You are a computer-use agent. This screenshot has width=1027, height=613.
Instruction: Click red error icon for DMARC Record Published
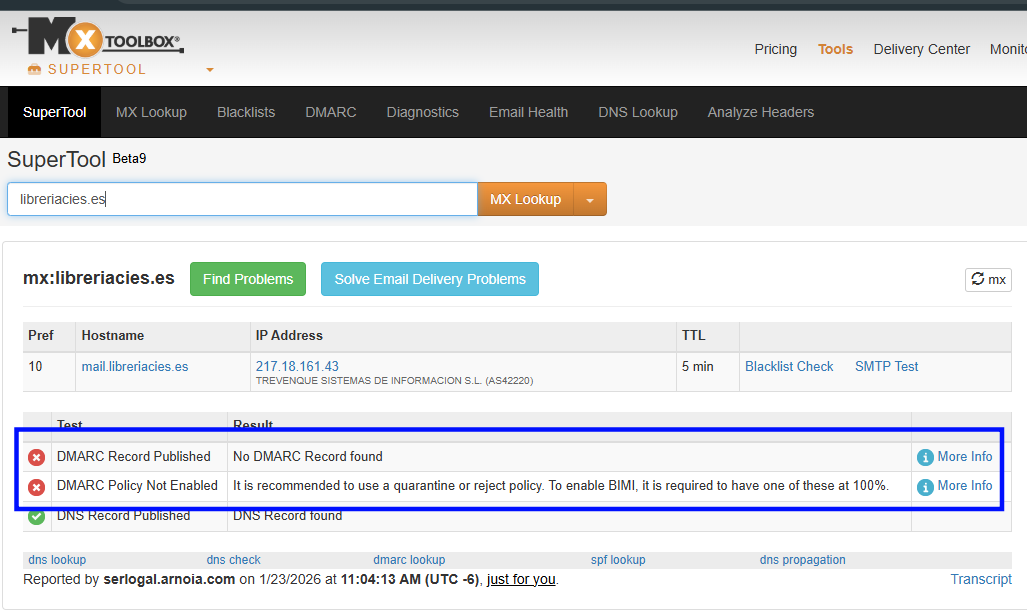click(x=37, y=457)
